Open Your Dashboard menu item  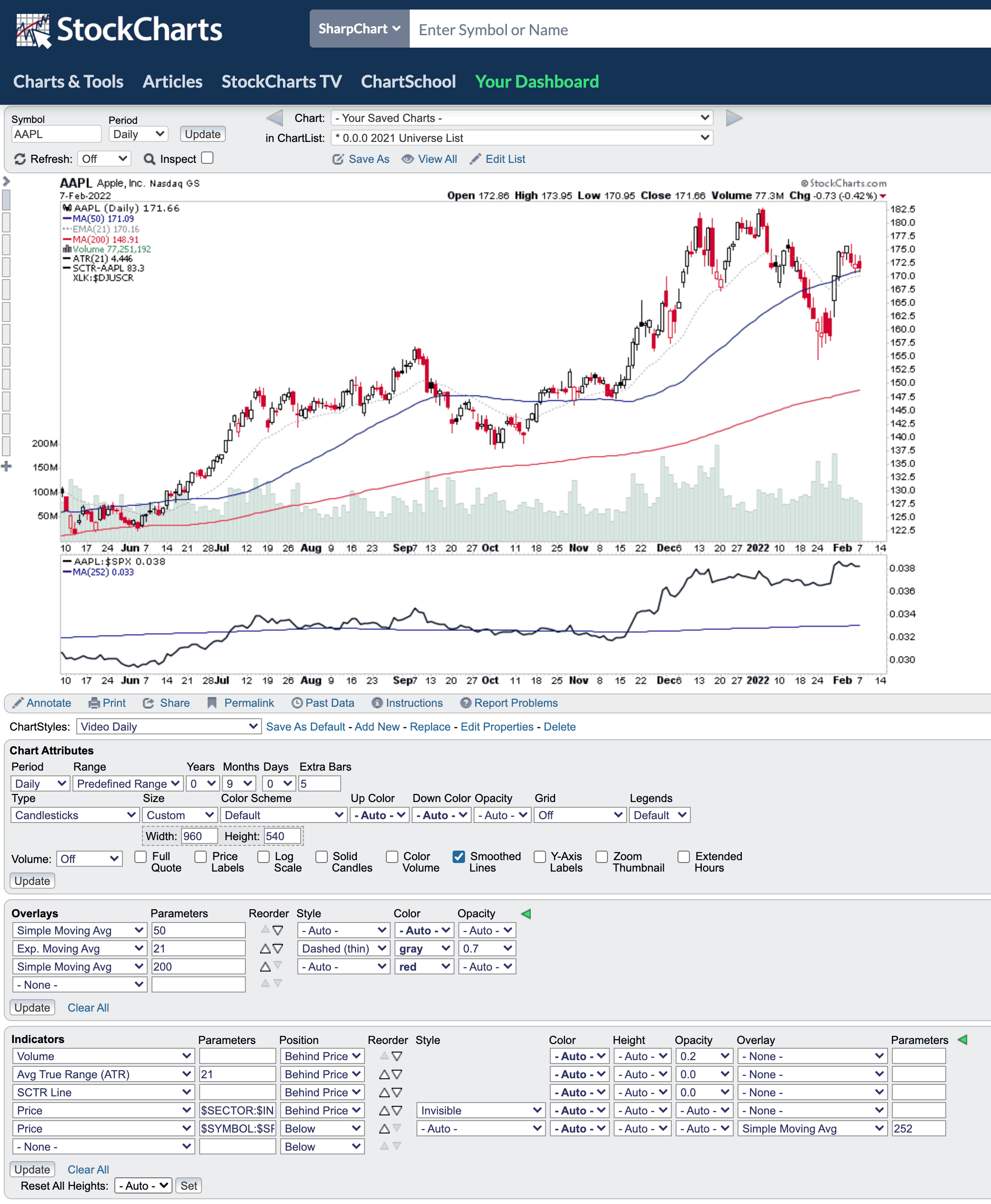click(536, 81)
